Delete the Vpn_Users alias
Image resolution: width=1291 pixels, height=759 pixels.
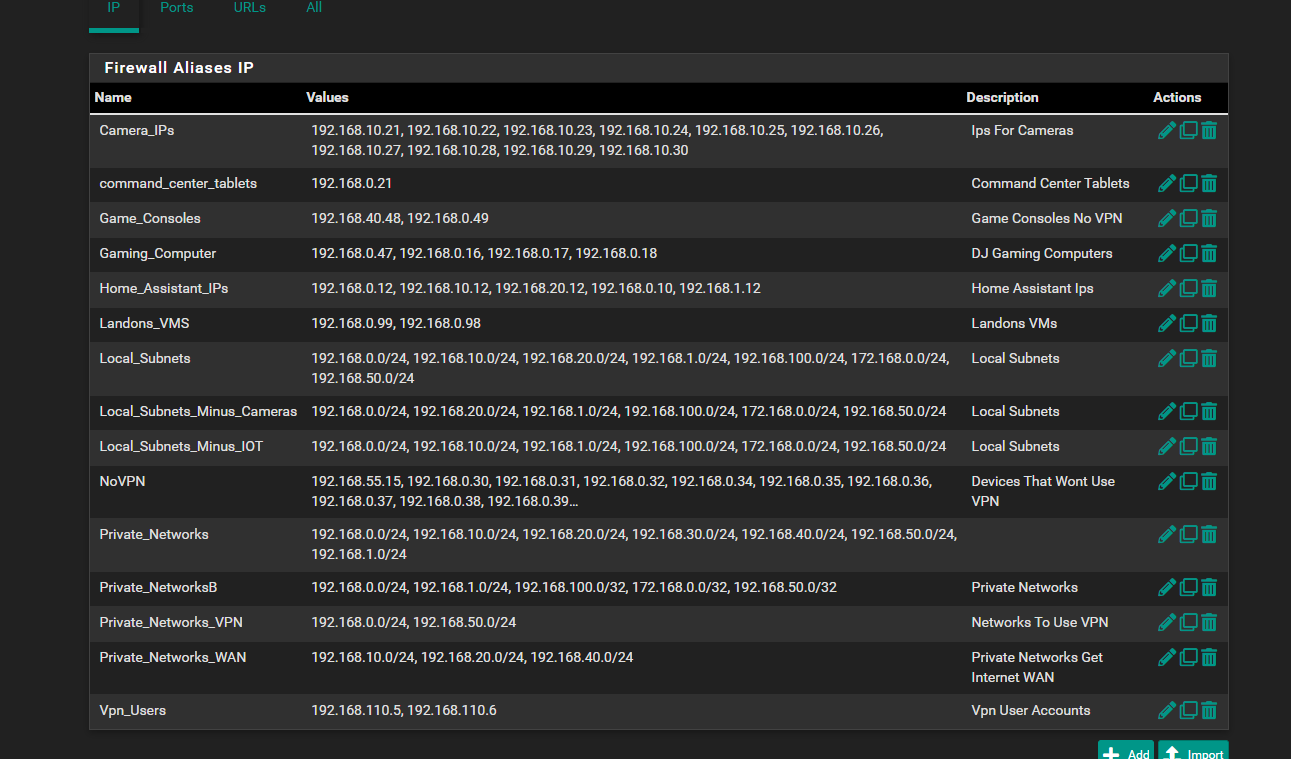tap(1209, 710)
